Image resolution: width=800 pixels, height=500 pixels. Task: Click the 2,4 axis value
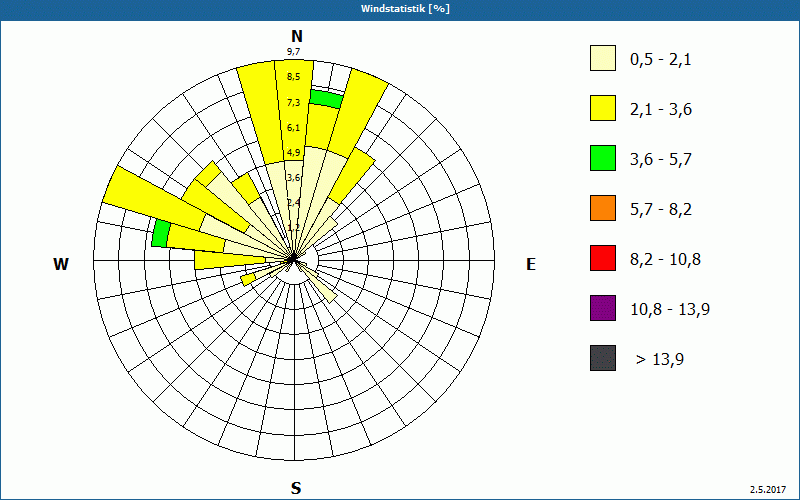293,203
